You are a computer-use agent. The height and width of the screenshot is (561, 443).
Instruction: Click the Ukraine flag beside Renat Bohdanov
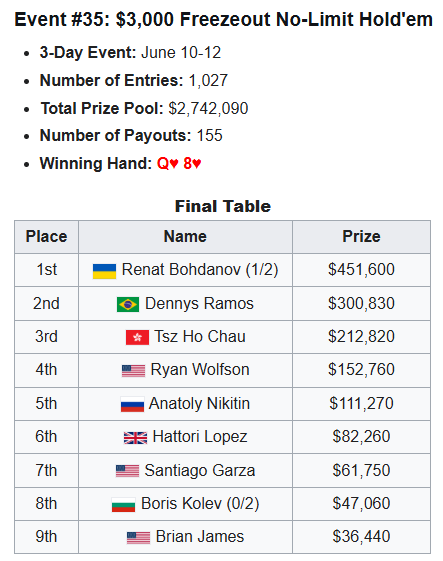104,271
